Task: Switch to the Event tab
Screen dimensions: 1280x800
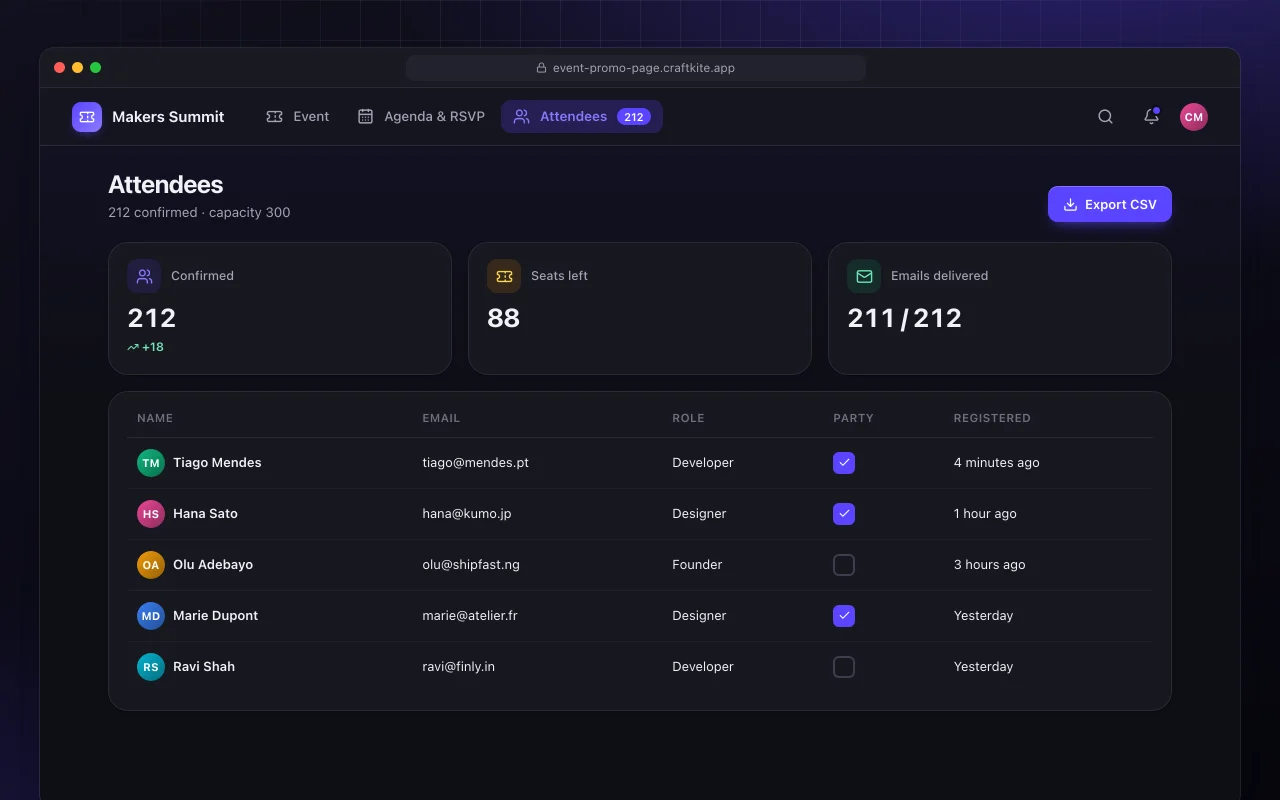Action: (x=298, y=117)
